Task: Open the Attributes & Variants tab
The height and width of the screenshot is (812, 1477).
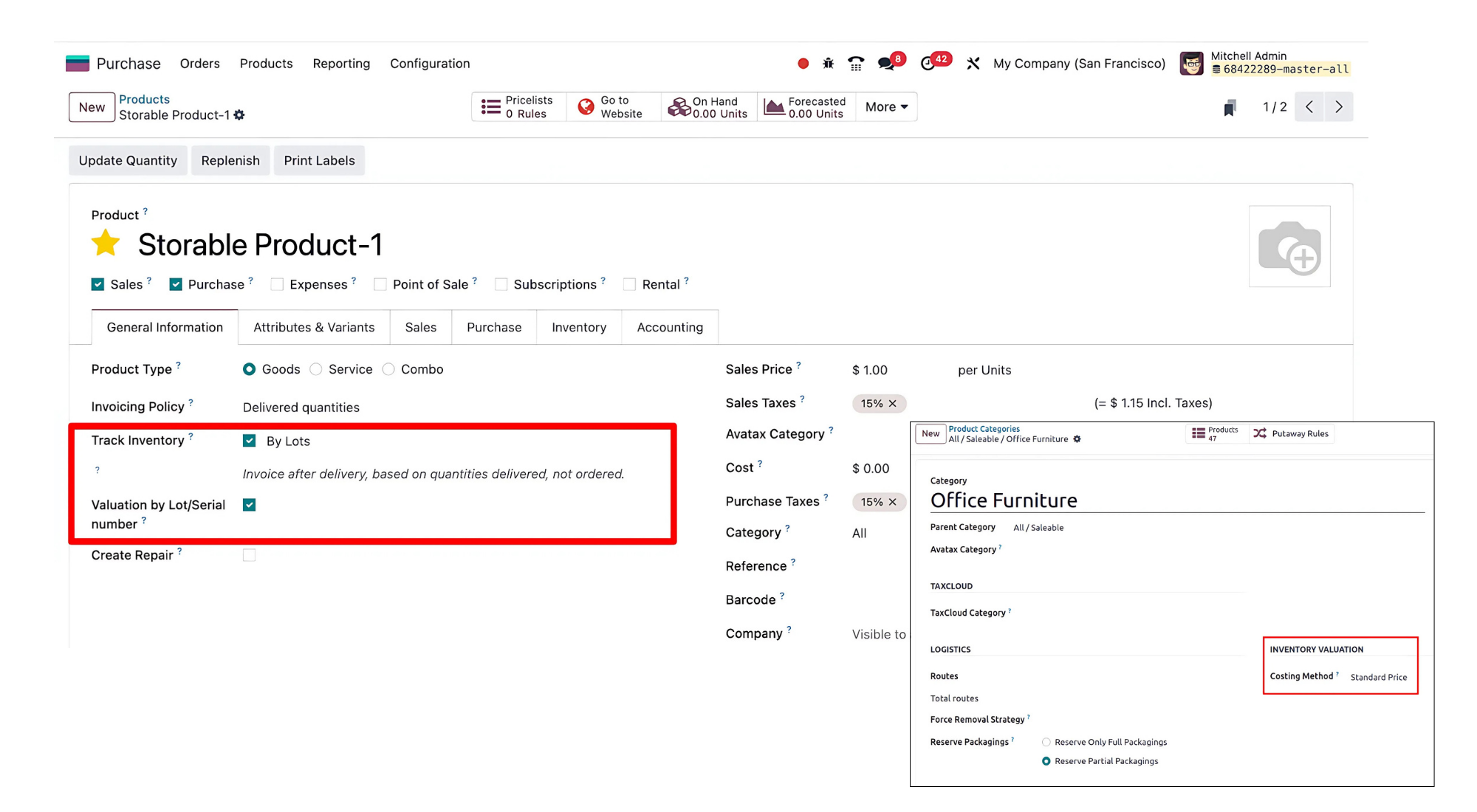Action: 314,327
